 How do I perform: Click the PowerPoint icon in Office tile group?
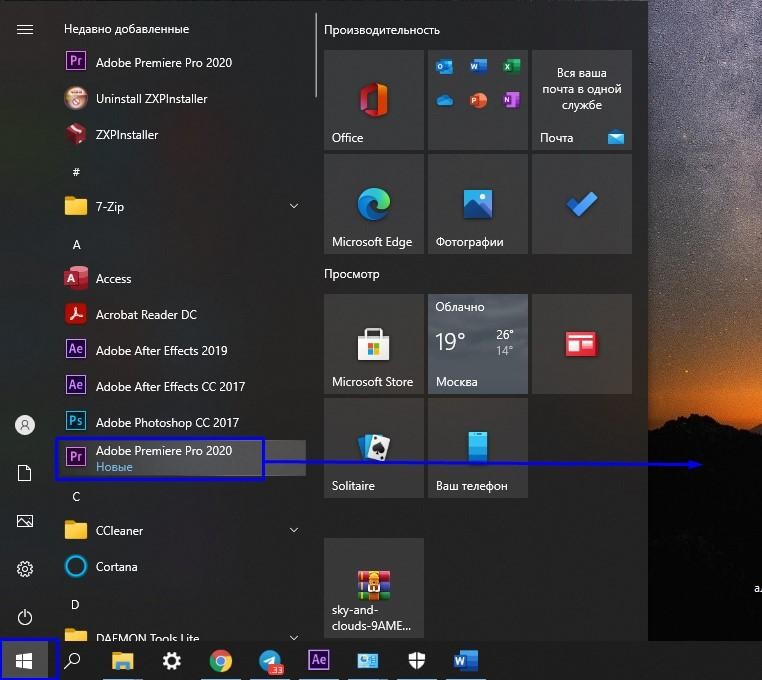478,100
